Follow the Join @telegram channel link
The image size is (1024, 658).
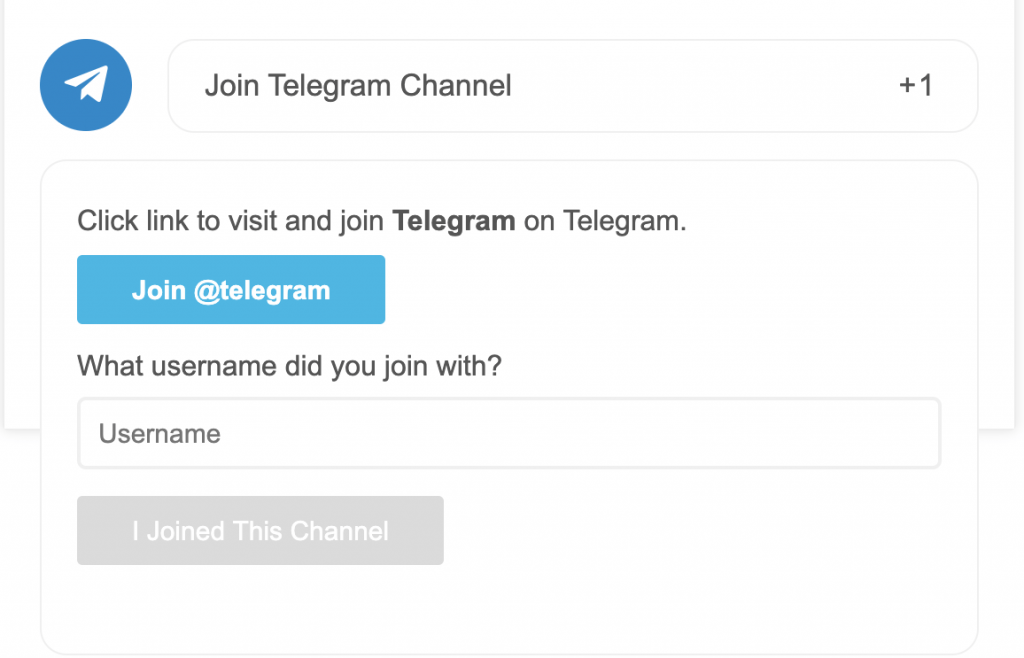[231, 289]
